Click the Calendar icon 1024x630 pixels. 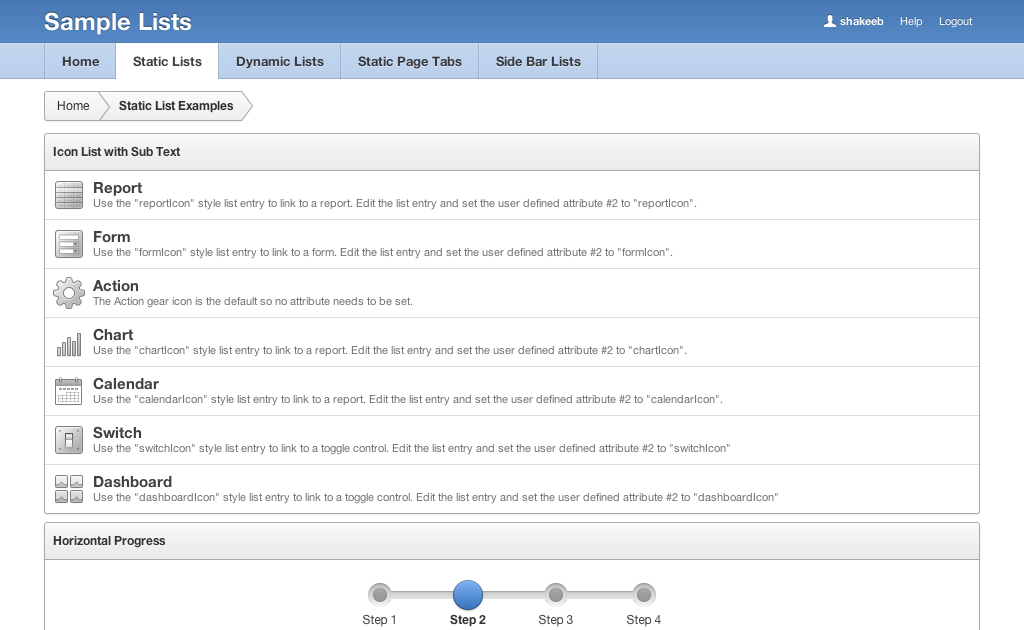click(x=68, y=391)
